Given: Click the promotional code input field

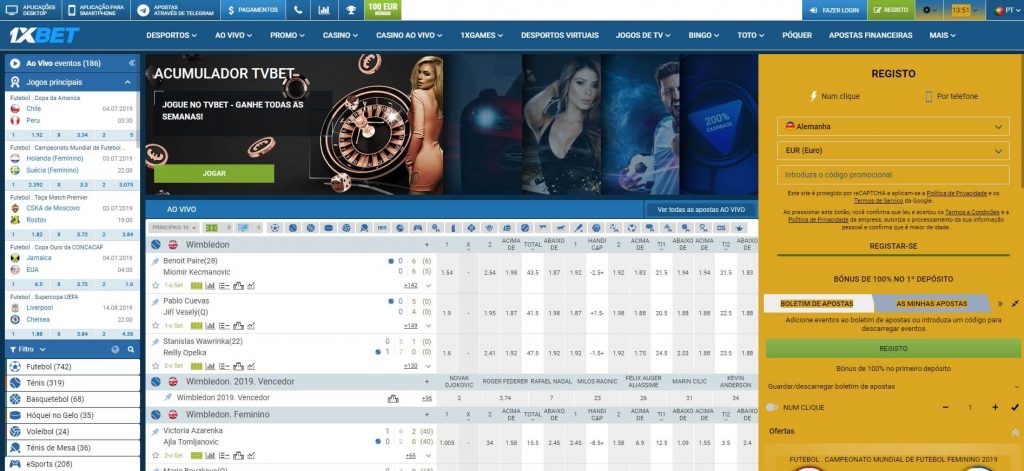Looking at the screenshot, I should [893, 175].
